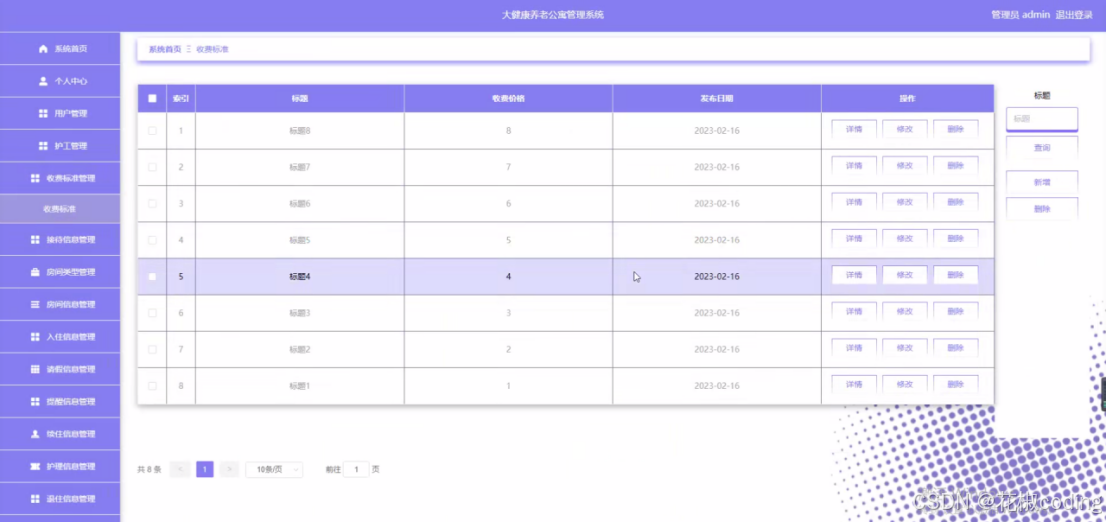Edit row 标题7 with 修改

coord(905,166)
